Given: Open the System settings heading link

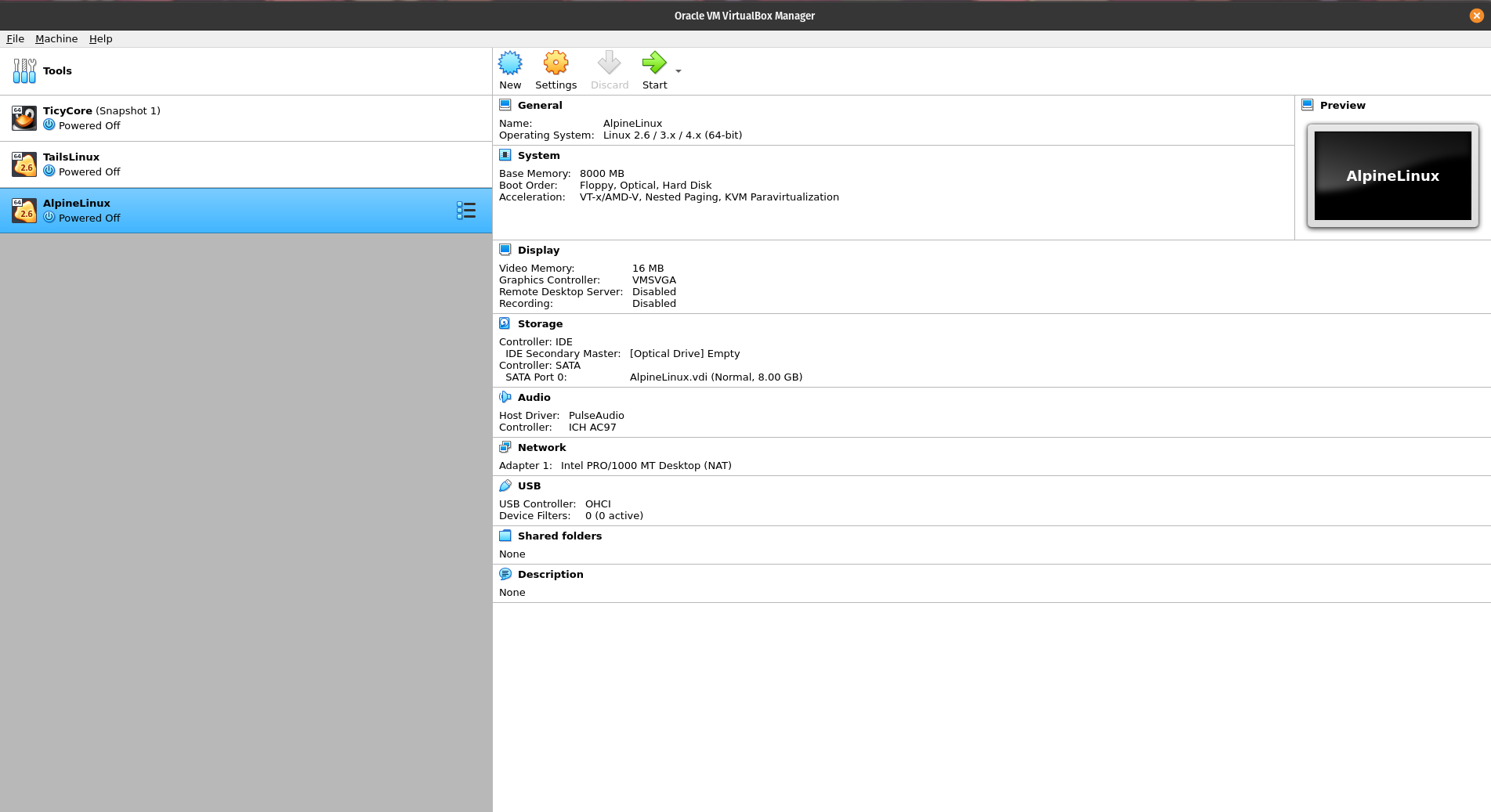Looking at the screenshot, I should point(538,155).
